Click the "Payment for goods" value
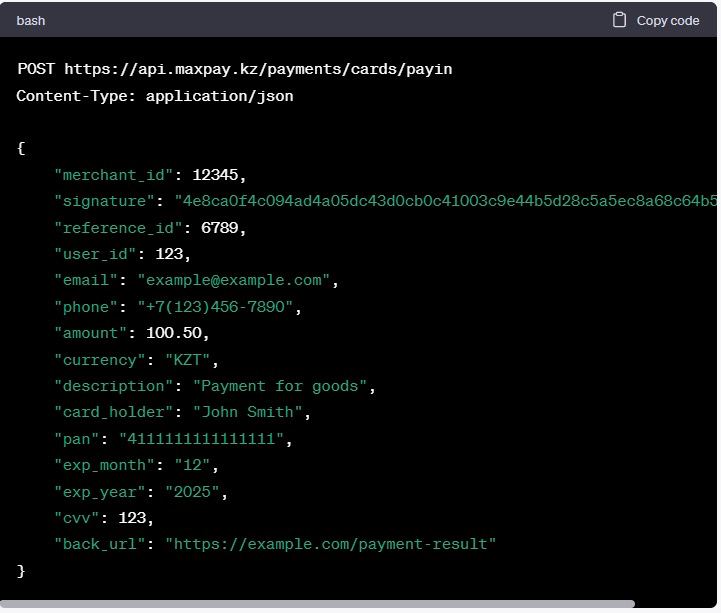This screenshot has height=613, width=721. [280, 386]
